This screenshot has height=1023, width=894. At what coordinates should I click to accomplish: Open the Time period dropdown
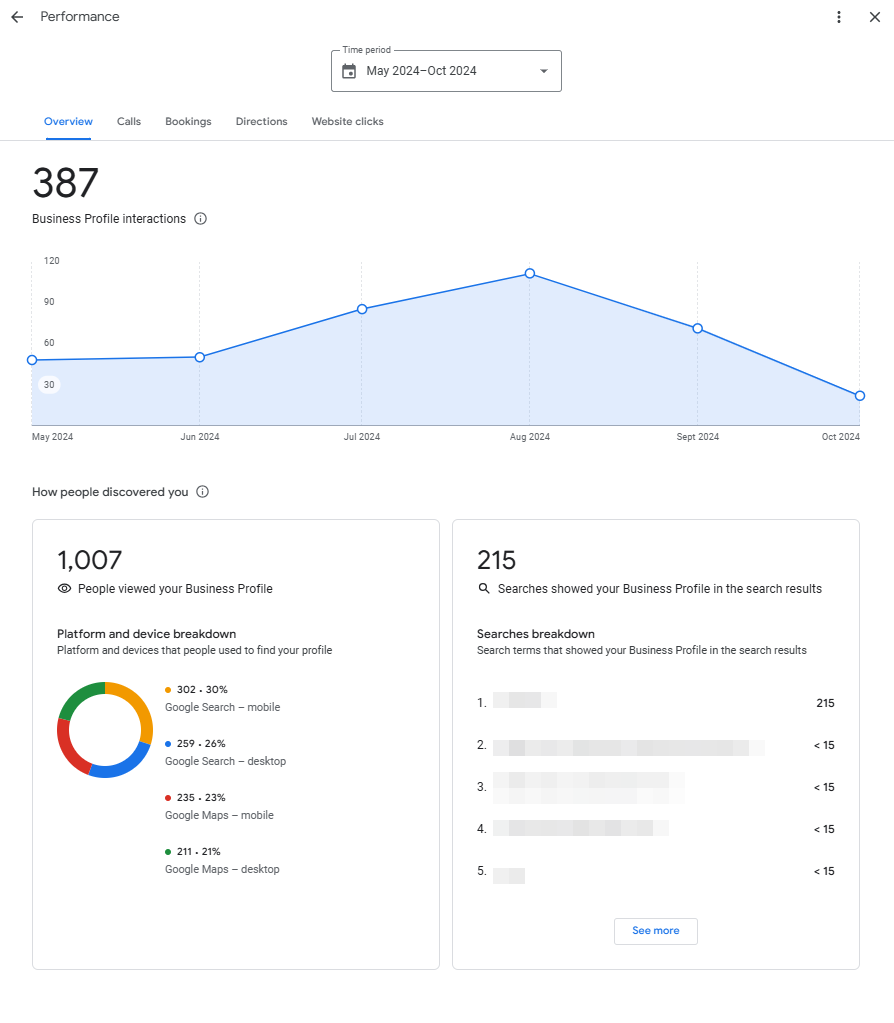pyautogui.click(x=446, y=70)
